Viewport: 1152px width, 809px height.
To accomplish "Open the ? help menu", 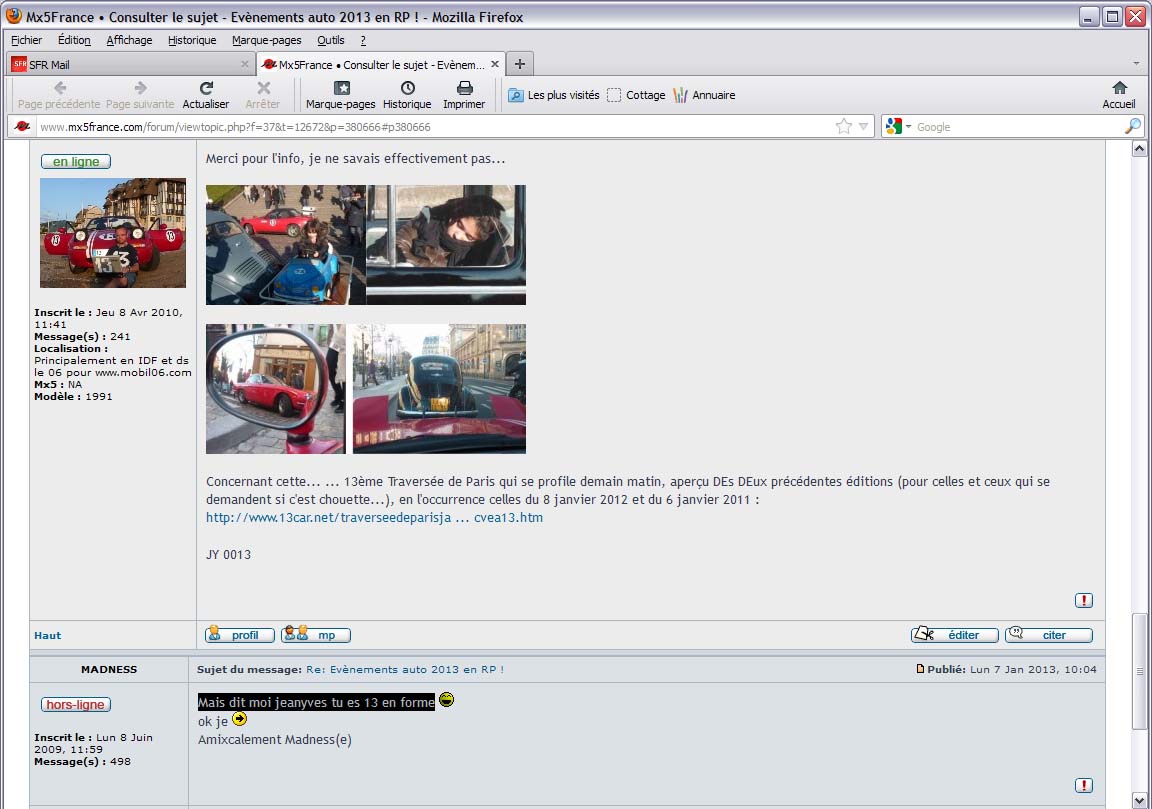I will pos(363,40).
